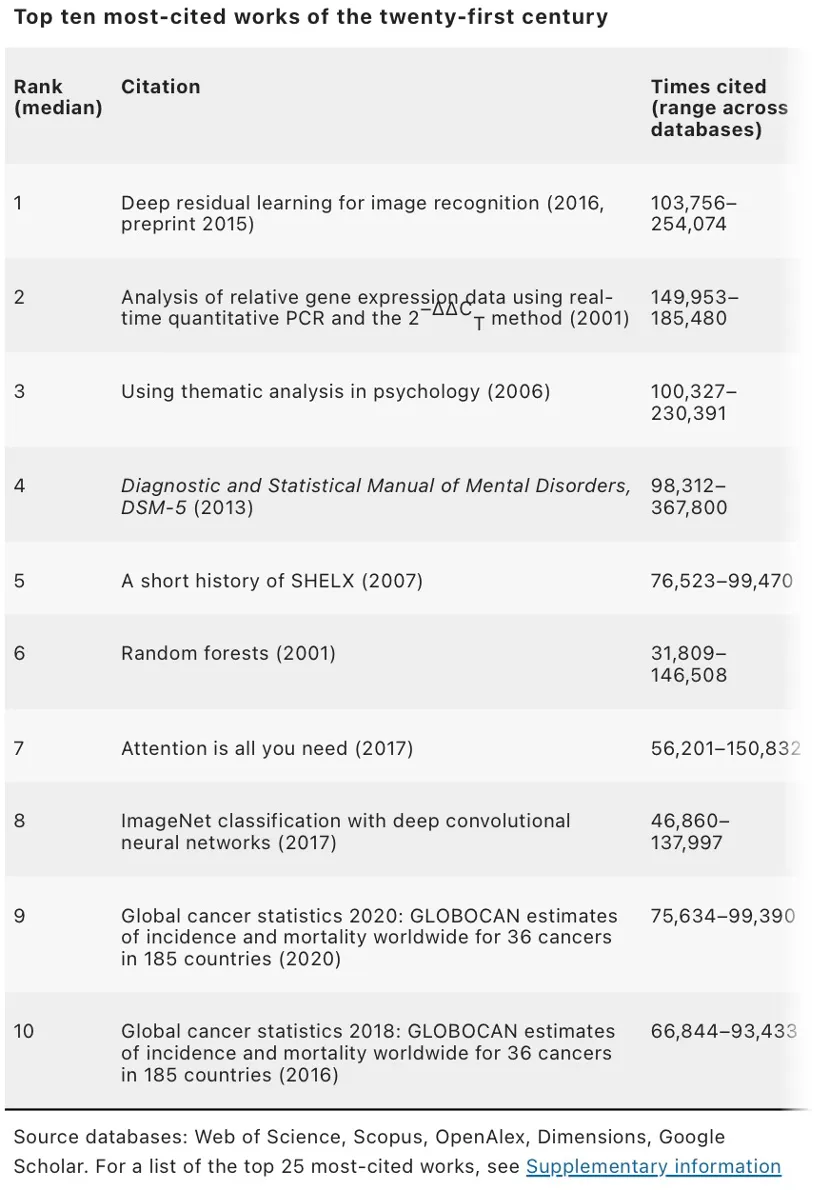Click the rank number 10 cell
This screenshot has width=830, height=1190.
24,1030
